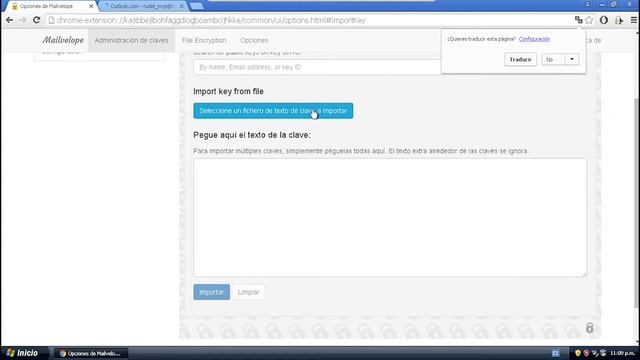Open the Configuración link in translate popup
The image size is (640, 360).
pos(534,39)
